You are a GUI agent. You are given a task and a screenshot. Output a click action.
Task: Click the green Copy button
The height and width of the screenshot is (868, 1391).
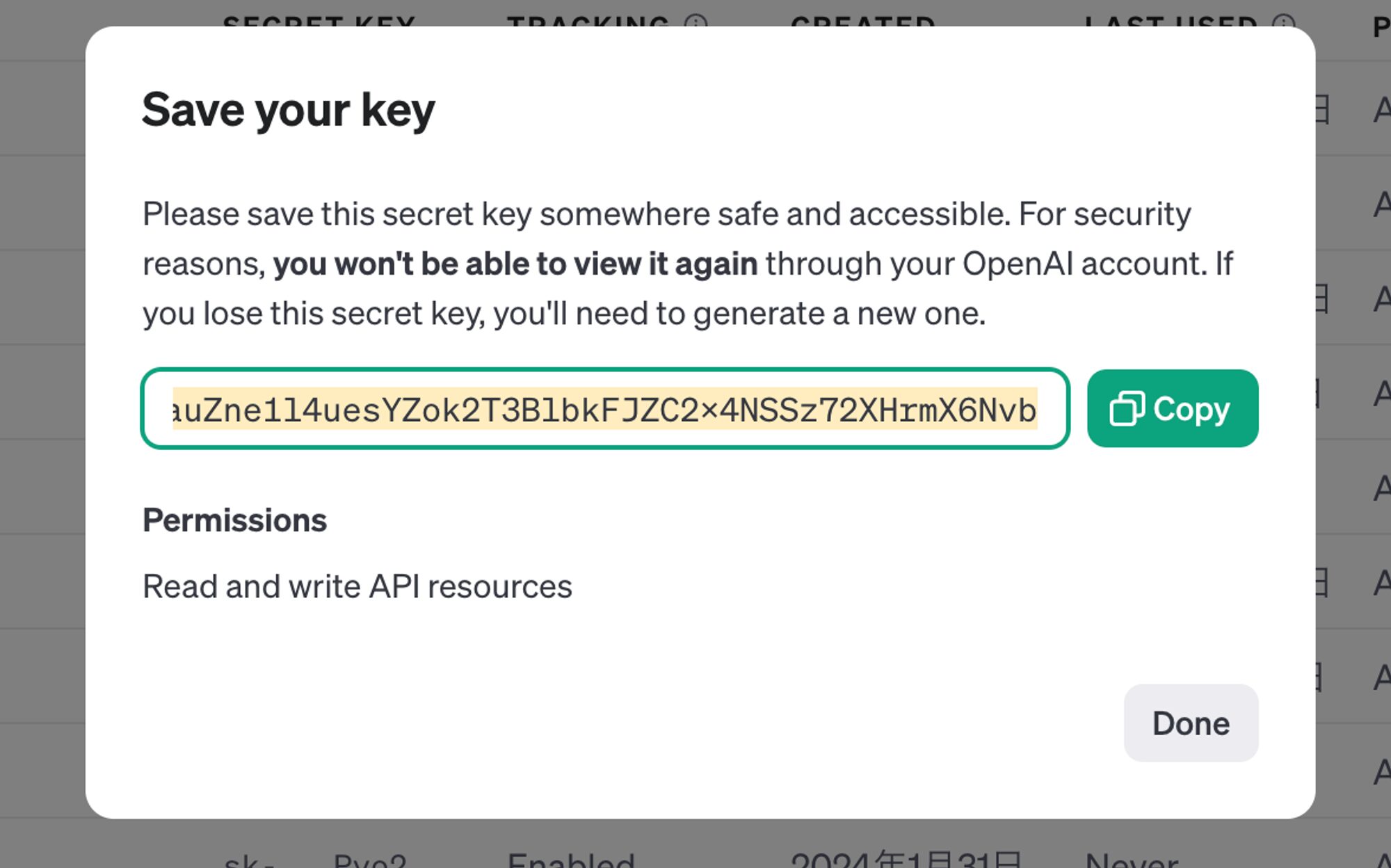(1172, 408)
